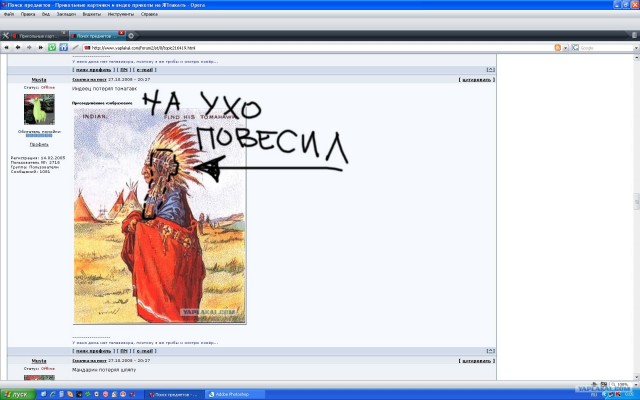Image resolution: width=640 pixels, height=400 pixels.
Task: Expand the Google search dropdown arrow
Action: point(636,48)
